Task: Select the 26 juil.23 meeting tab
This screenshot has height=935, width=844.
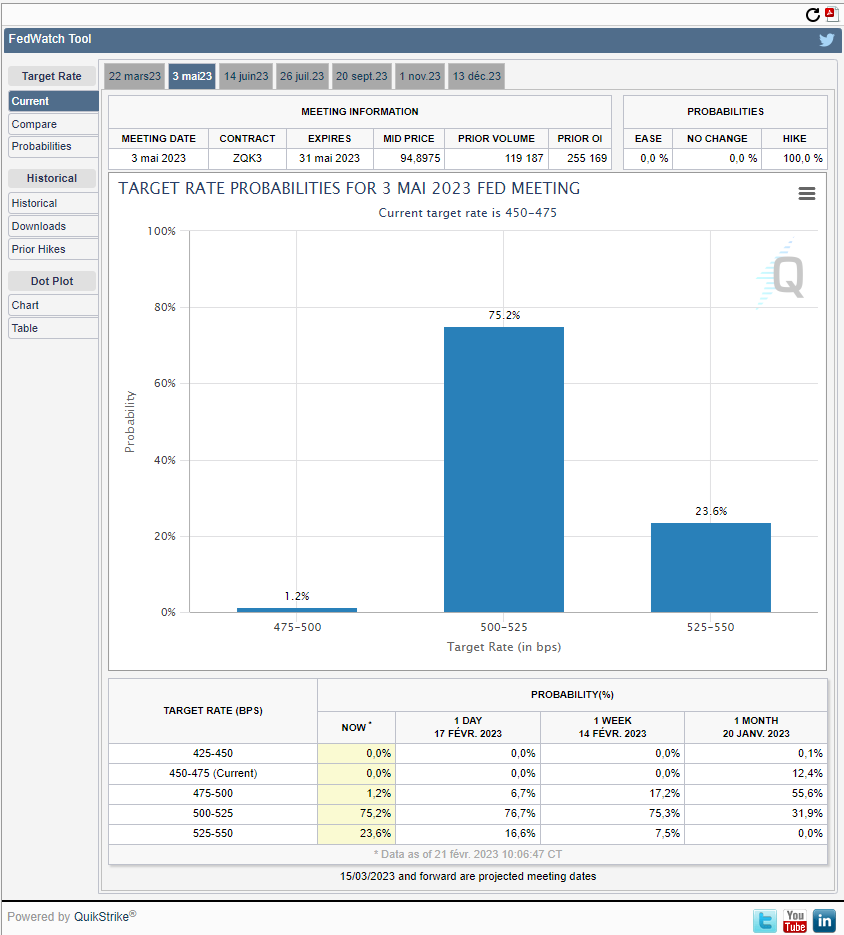Action: pos(302,76)
